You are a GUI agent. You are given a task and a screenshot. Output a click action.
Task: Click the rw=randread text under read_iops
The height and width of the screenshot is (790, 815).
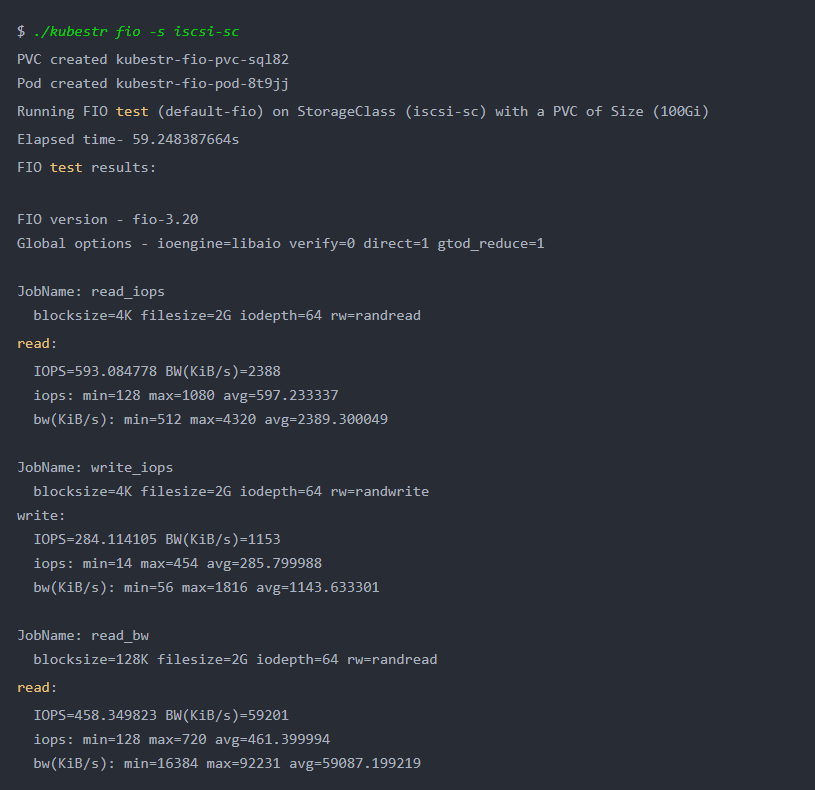(375, 315)
